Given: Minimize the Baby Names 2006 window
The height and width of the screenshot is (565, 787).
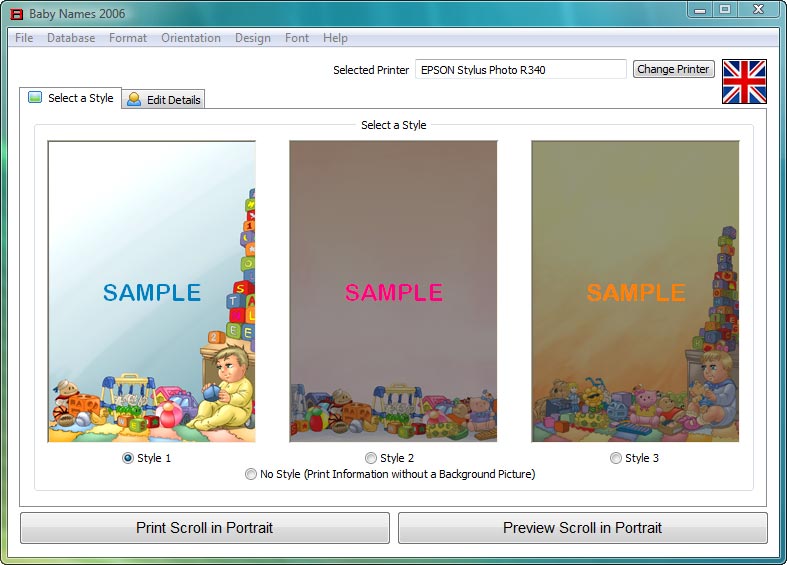Looking at the screenshot, I should (x=700, y=10).
